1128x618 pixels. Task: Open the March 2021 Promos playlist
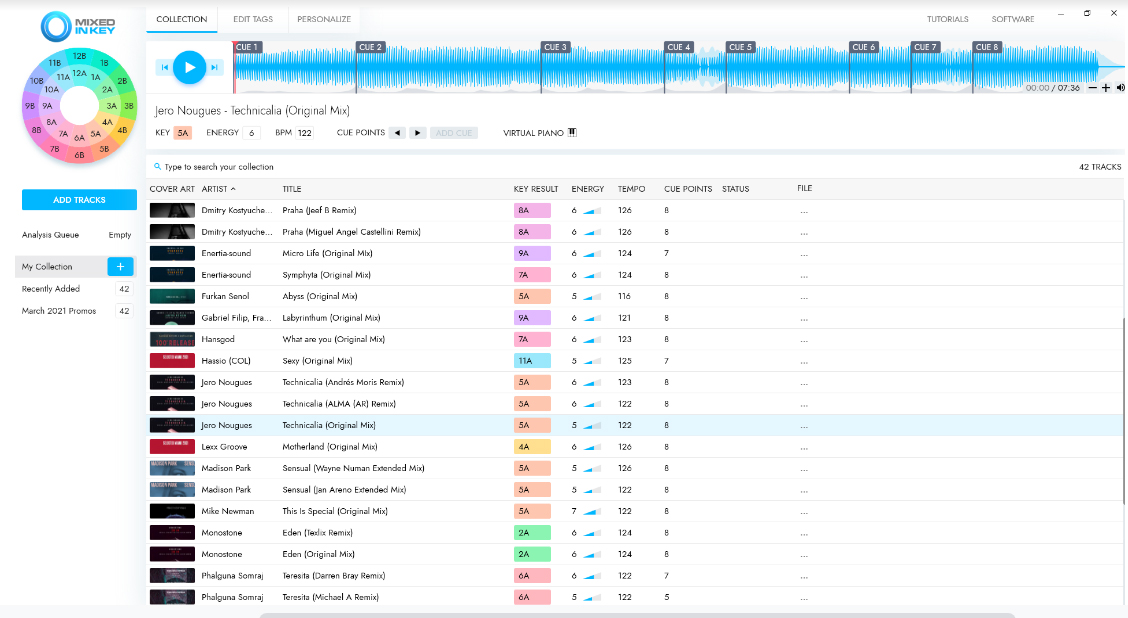60,311
